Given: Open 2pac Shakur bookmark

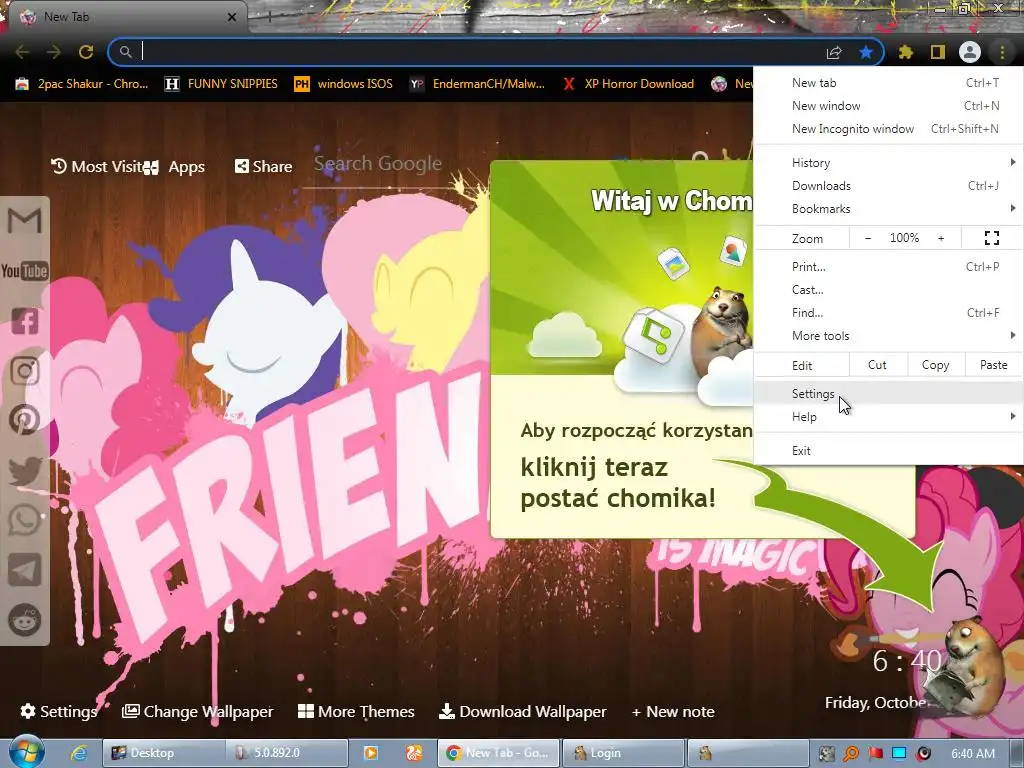Looking at the screenshot, I should point(82,84).
